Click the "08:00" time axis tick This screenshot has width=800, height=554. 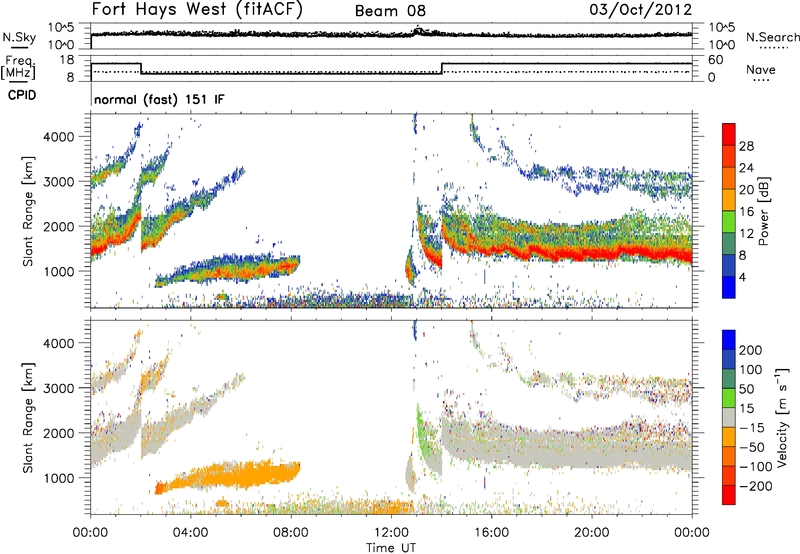[291, 533]
